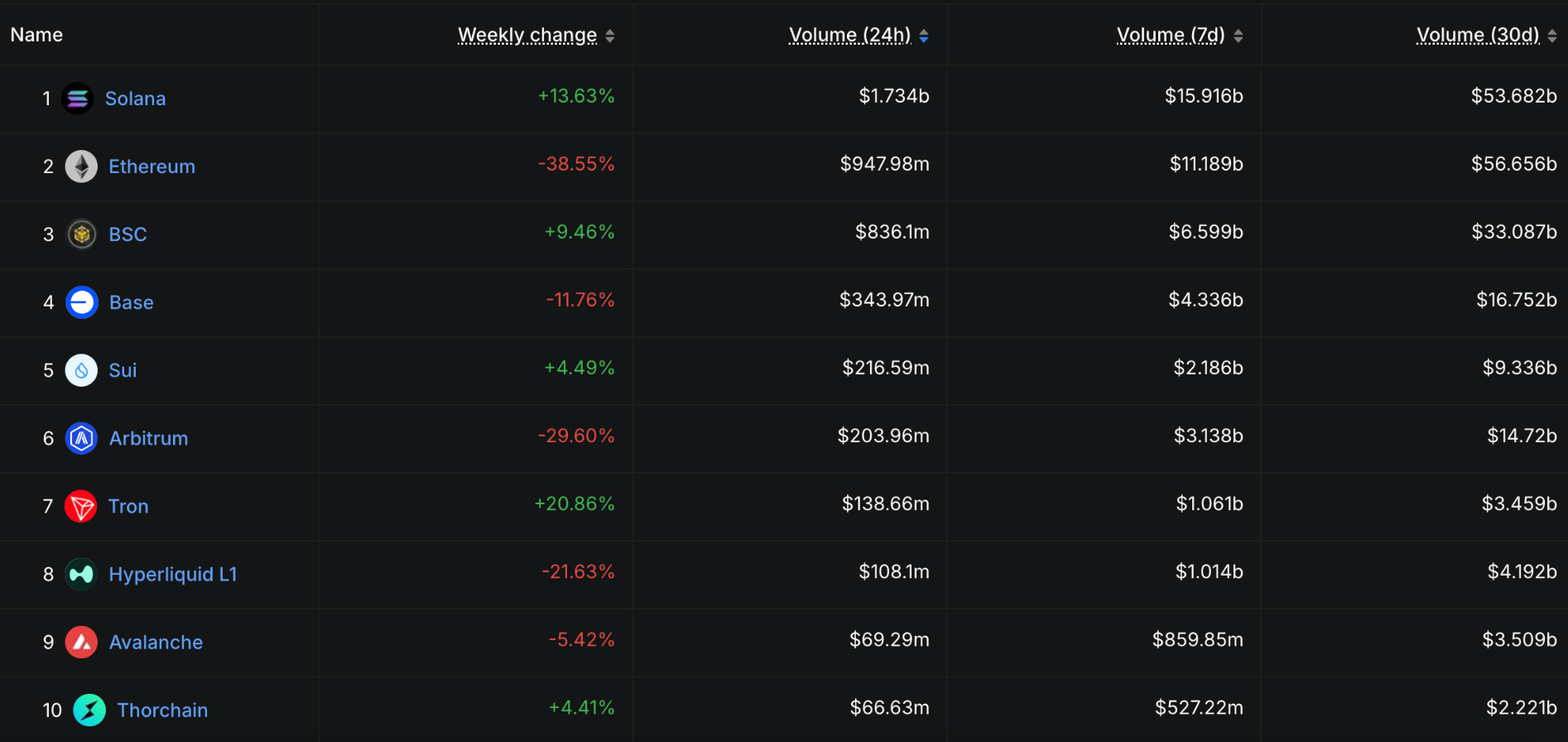Toggle sort arrows on Volume (24h)
The image size is (1568, 742).
(x=924, y=36)
